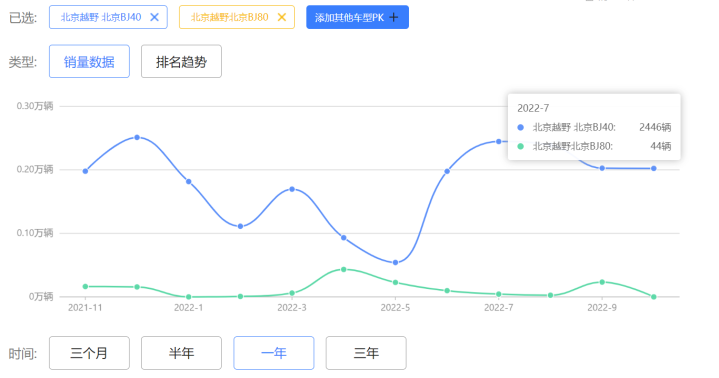Screen dimensions: 719x378
Task: Click the green legend dot in the tooltip
Action: [520, 146]
